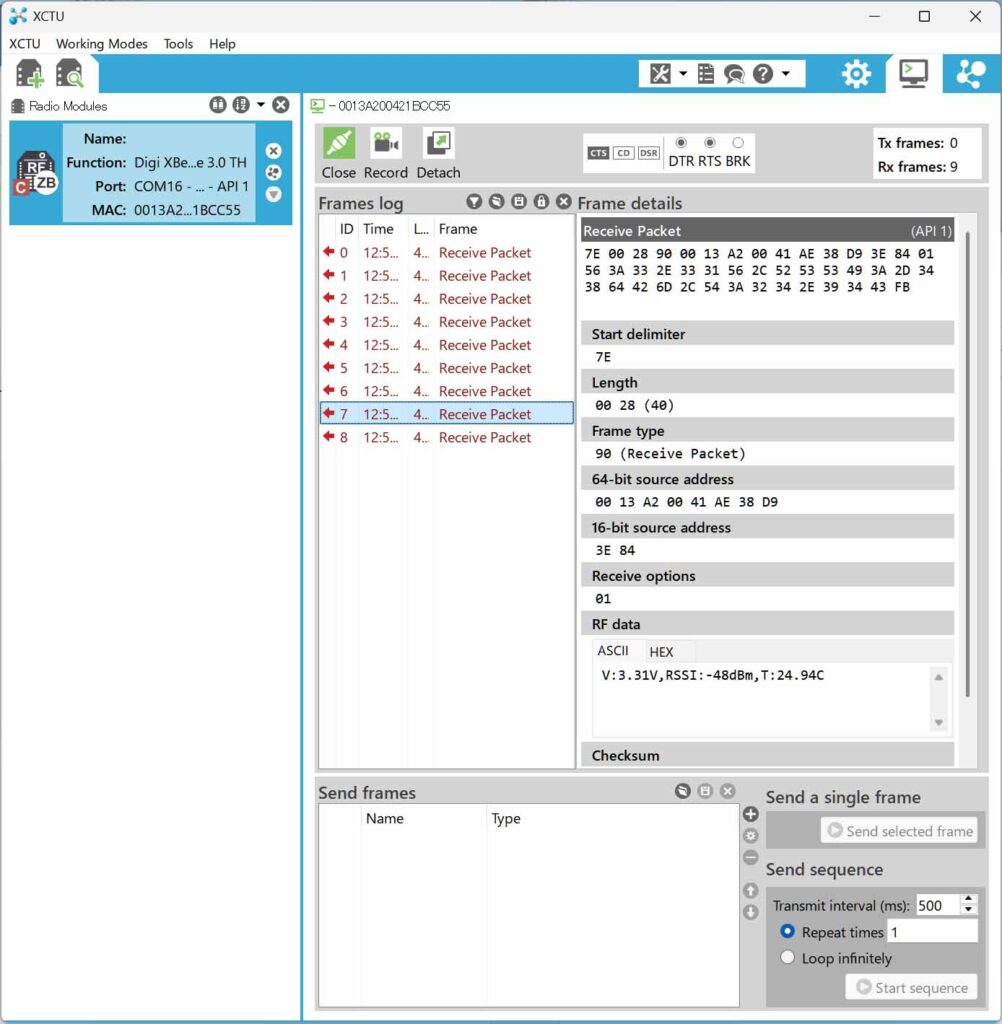
Task: Expand COM16 module details arrow
Action: (274, 194)
